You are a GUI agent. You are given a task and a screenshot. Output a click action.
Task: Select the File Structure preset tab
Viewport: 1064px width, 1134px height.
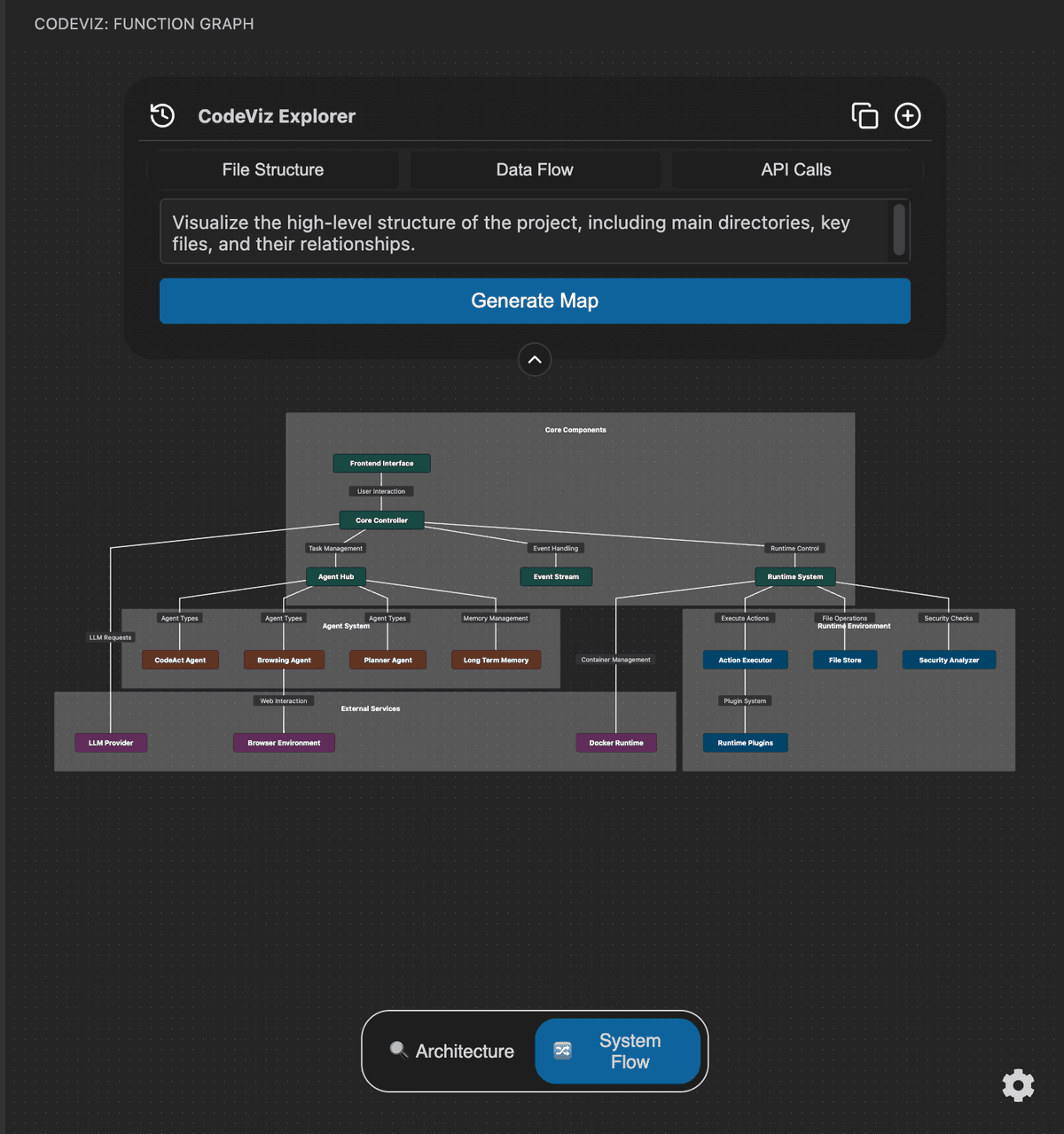click(273, 169)
